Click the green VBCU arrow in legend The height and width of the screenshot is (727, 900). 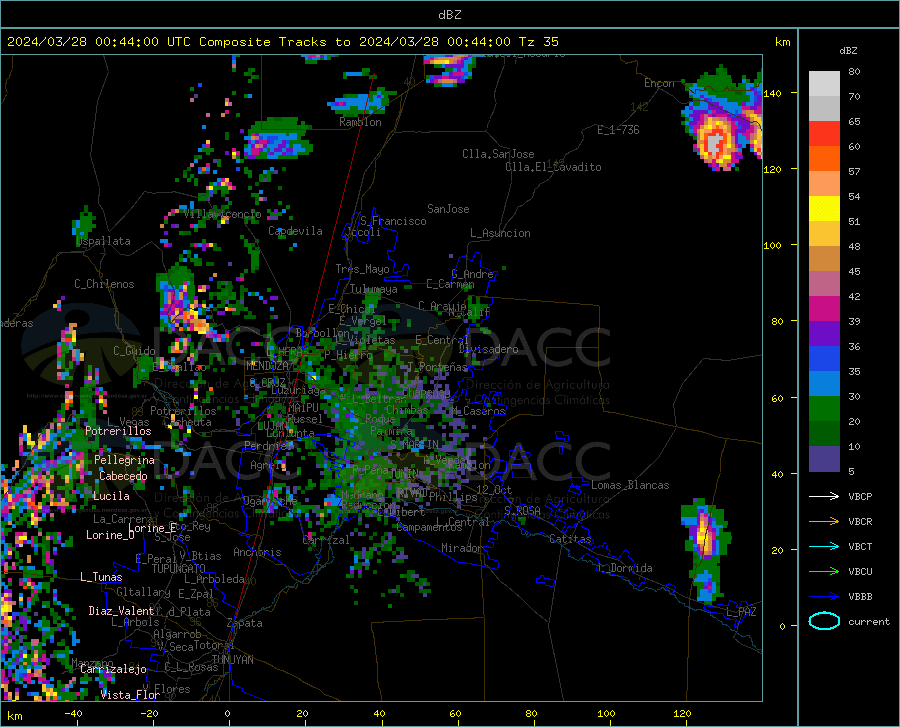tap(824, 572)
